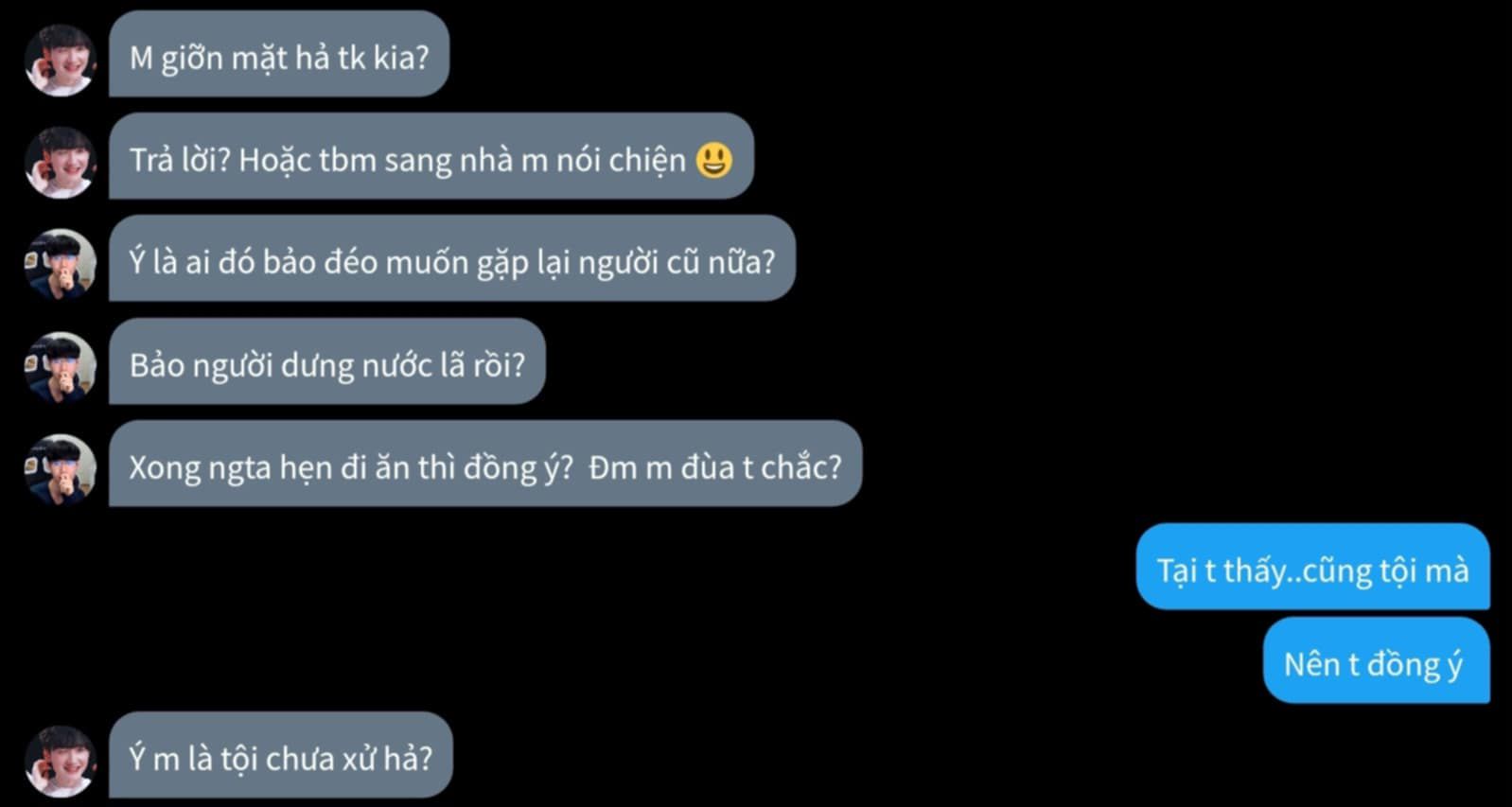The height and width of the screenshot is (807, 1512).
Task: Select the "Bảo người dưng nước lã rồi?" bubble
Action: coord(327,361)
